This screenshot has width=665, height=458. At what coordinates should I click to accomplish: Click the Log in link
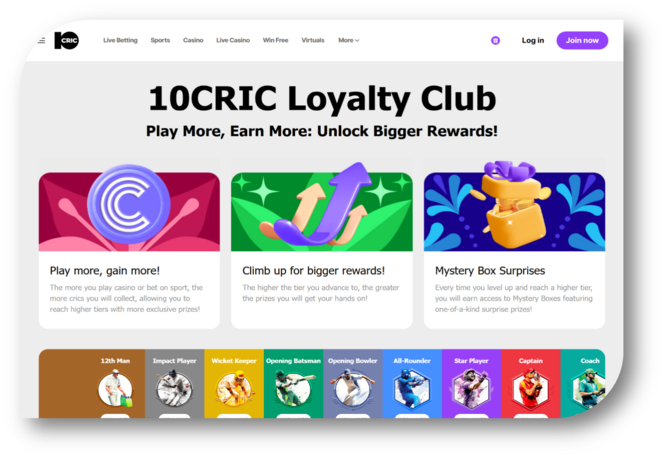(533, 40)
